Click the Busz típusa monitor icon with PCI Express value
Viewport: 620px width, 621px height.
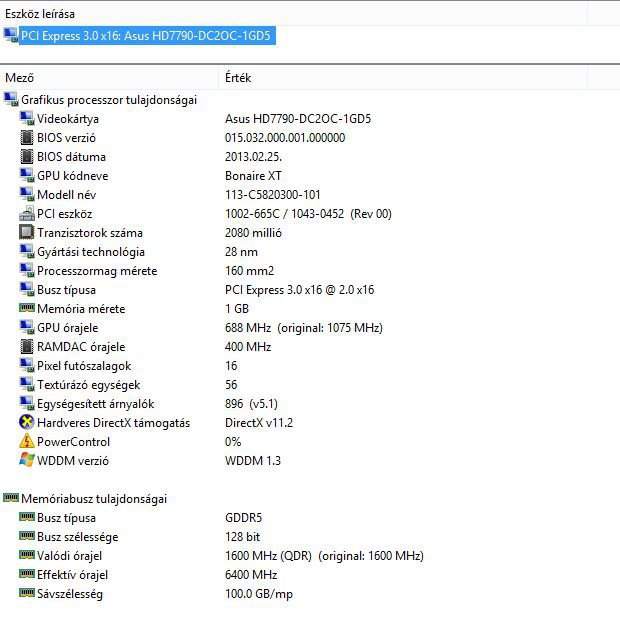click(x=27, y=290)
